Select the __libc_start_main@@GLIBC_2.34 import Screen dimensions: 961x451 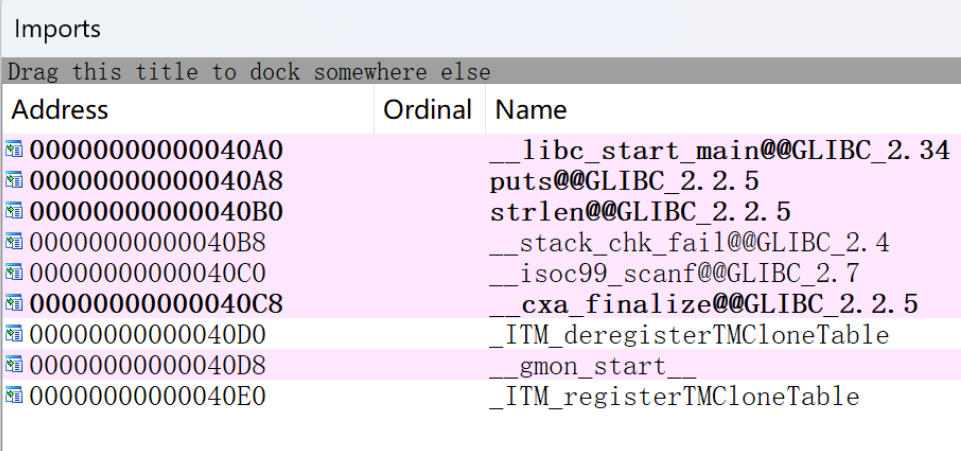pyautogui.click(x=720, y=150)
